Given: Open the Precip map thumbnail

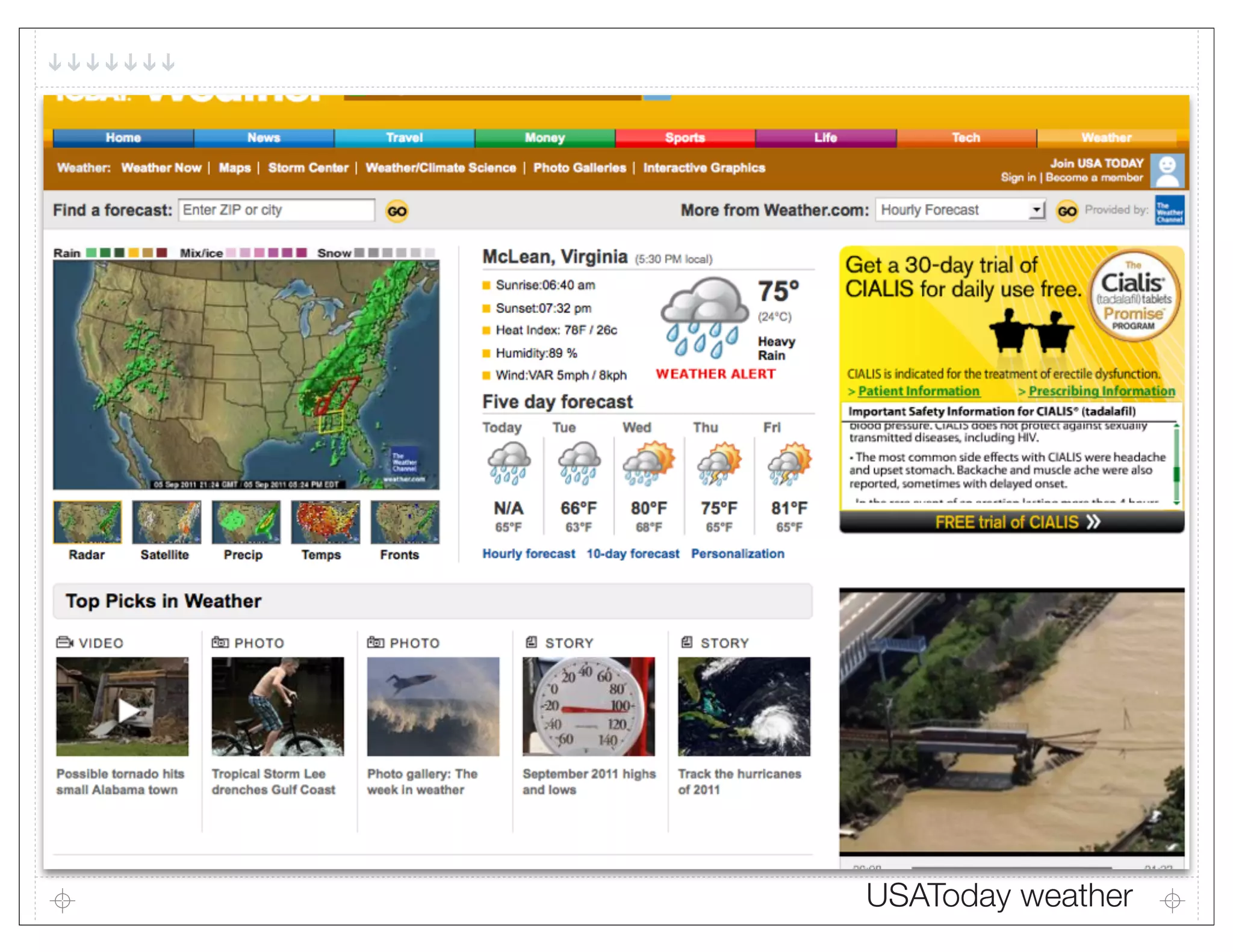Looking at the screenshot, I should coord(246,522).
